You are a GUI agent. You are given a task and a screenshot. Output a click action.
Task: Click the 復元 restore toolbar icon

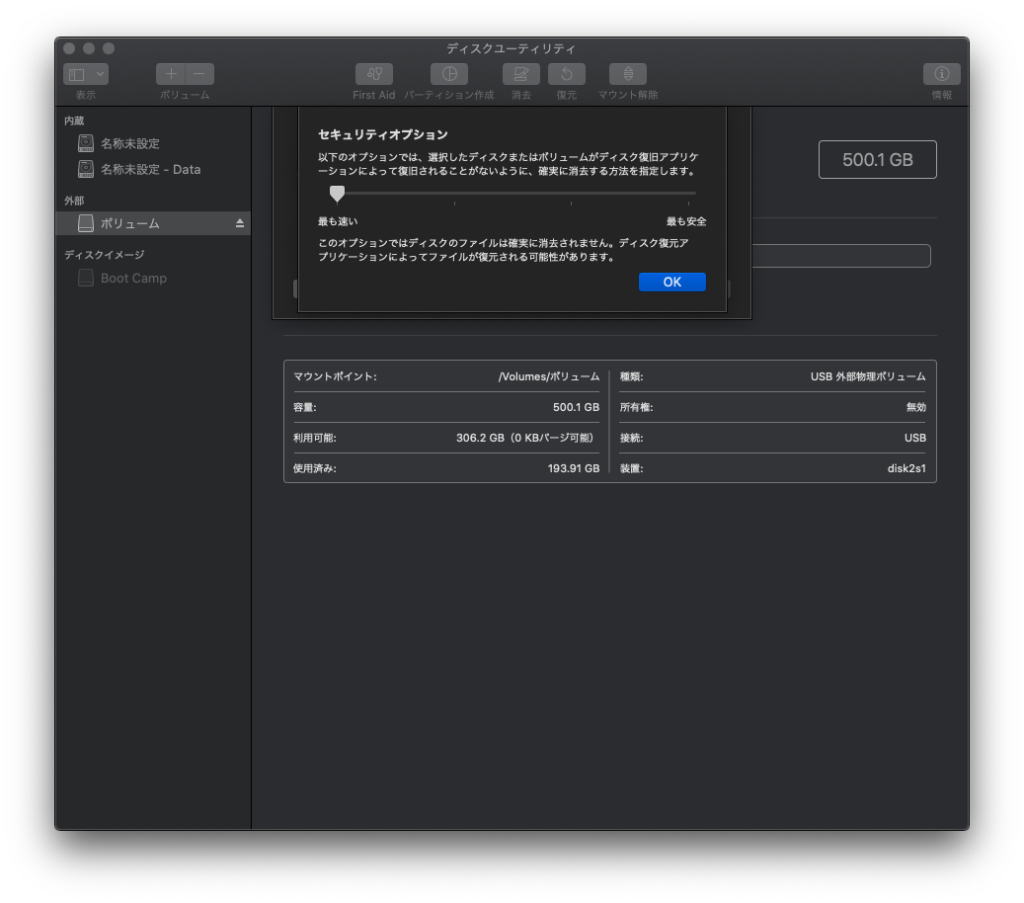pyautogui.click(x=567, y=74)
